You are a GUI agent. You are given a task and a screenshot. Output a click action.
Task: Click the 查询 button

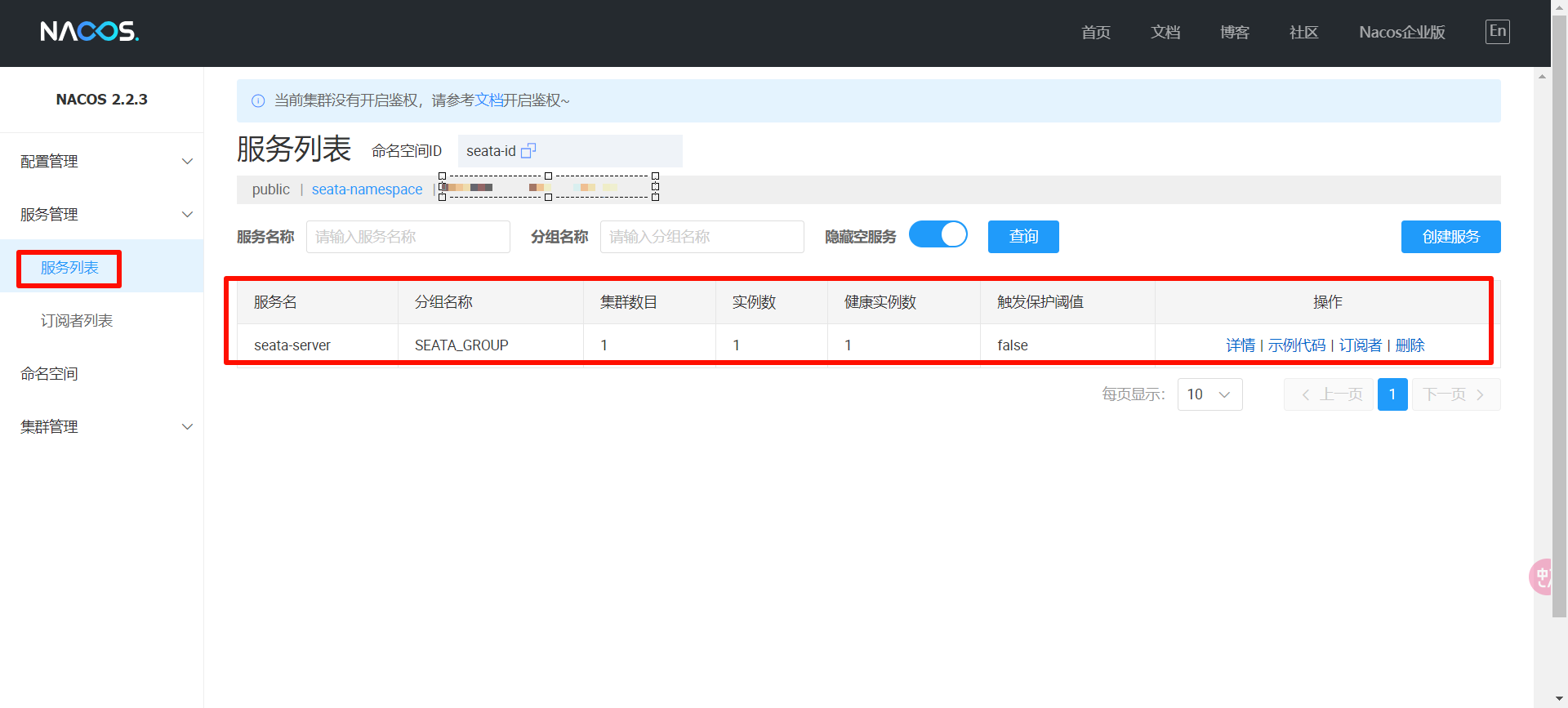tap(1023, 237)
